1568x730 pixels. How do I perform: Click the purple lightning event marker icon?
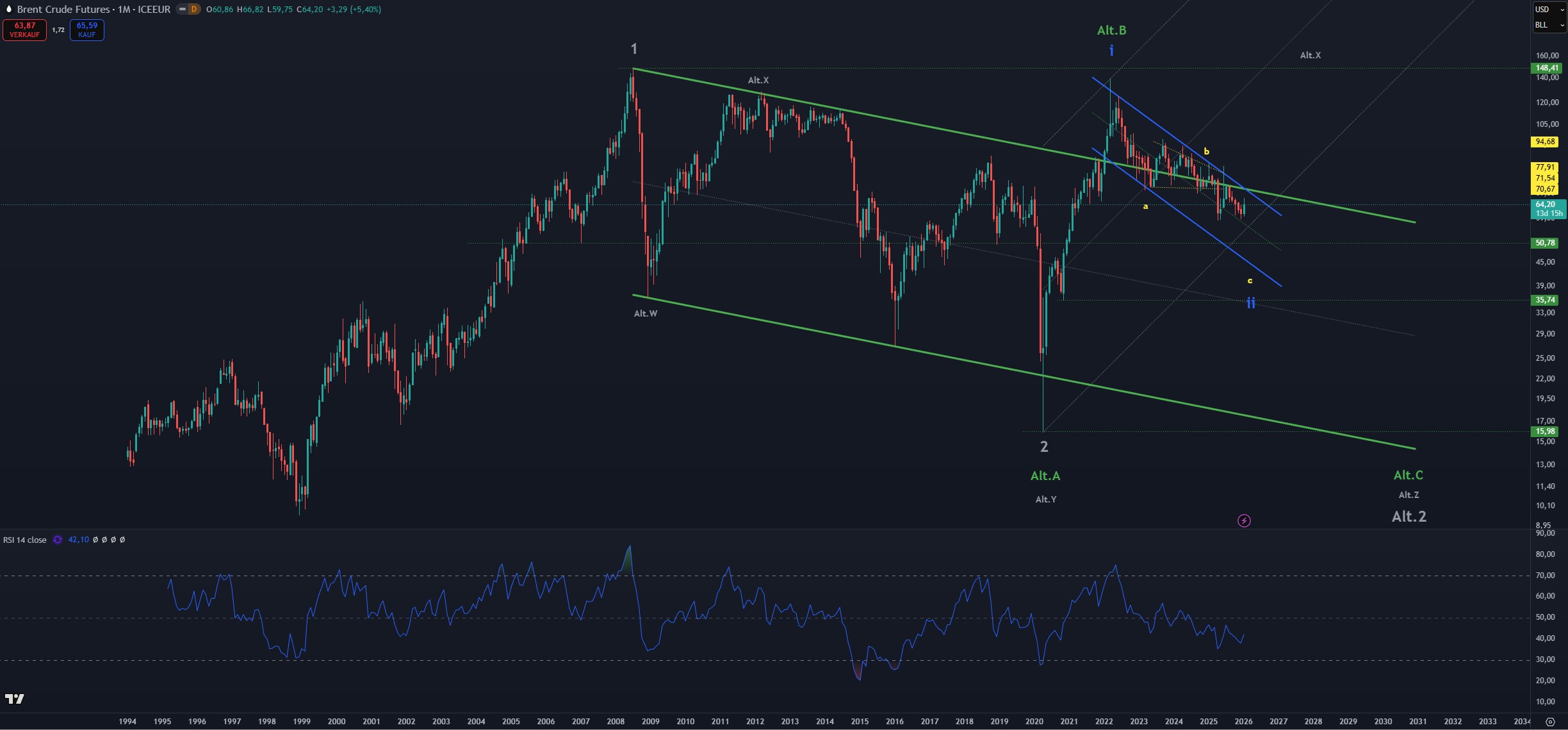tap(1244, 520)
